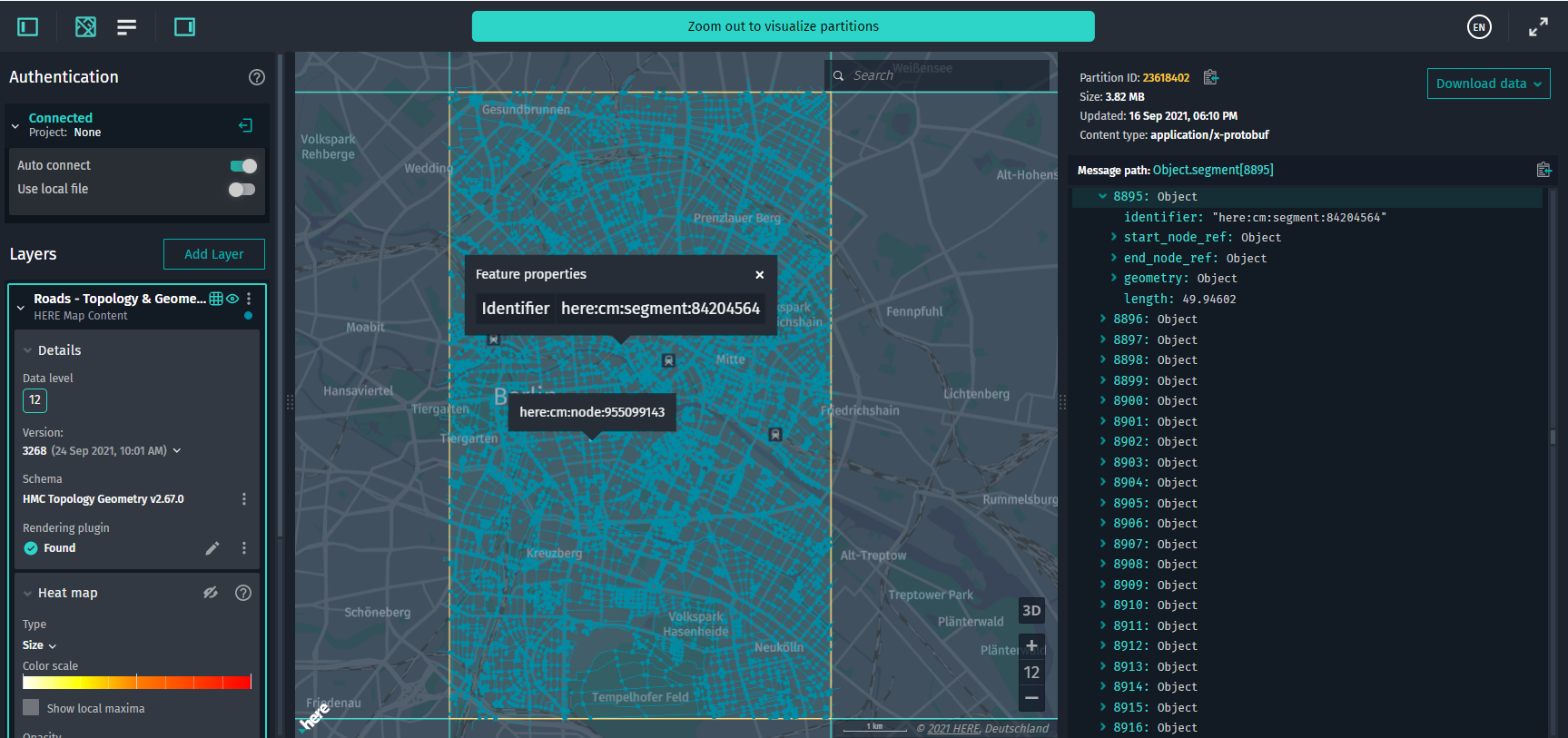The image size is (1568, 738).
Task: Click the tile grid icon on Roads layer
Action: [x=216, y=299]
